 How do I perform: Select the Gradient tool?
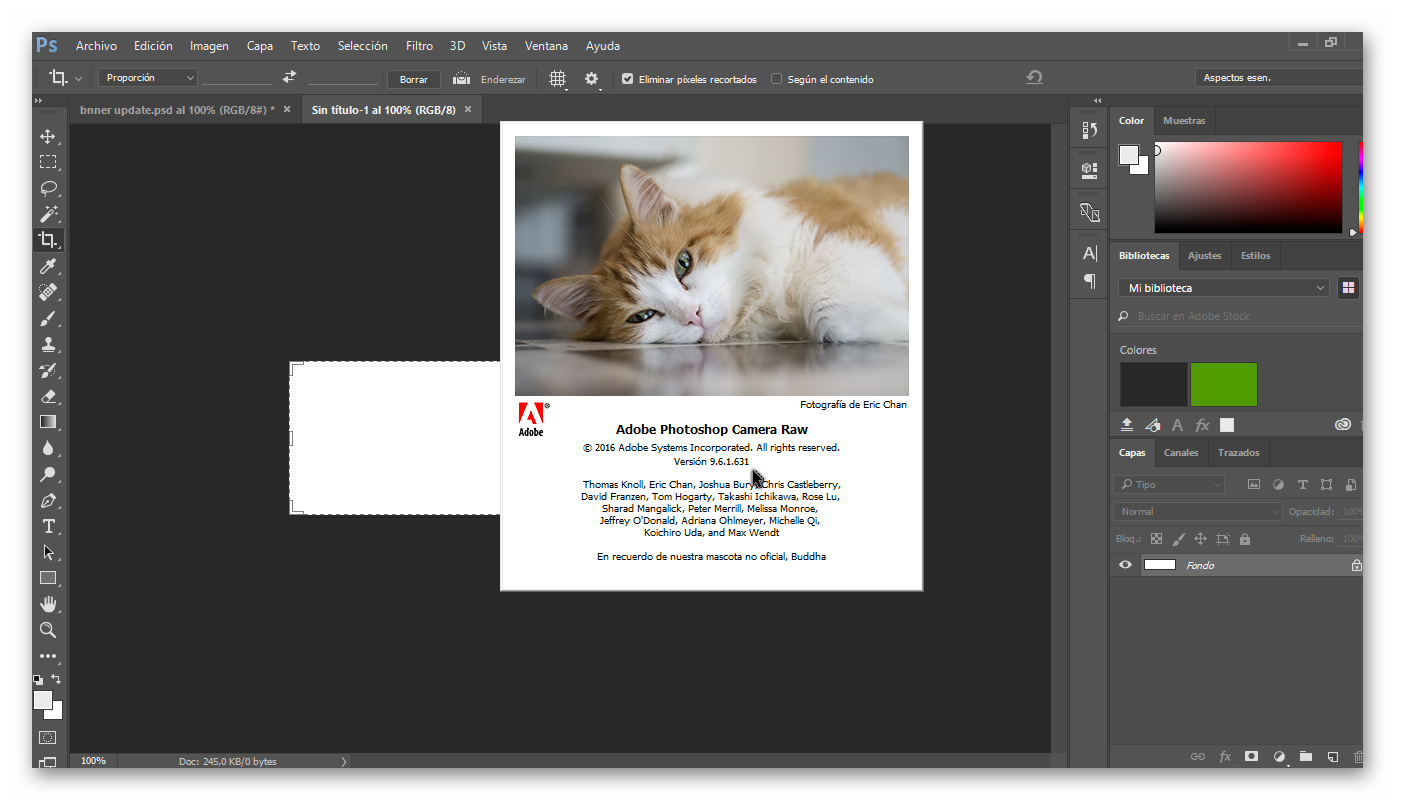pos(48,422)
